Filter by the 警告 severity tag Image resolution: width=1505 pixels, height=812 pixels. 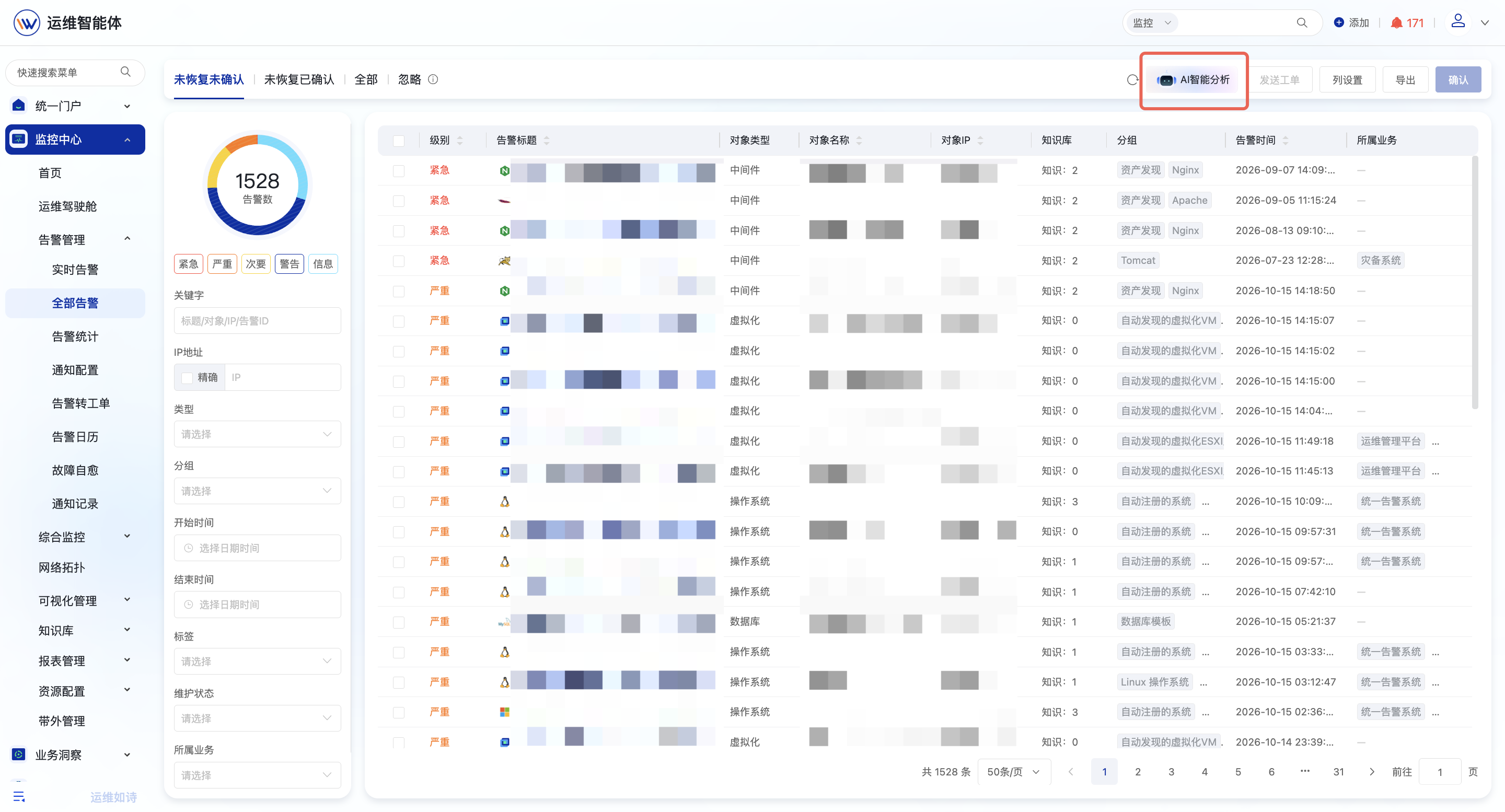288,263
